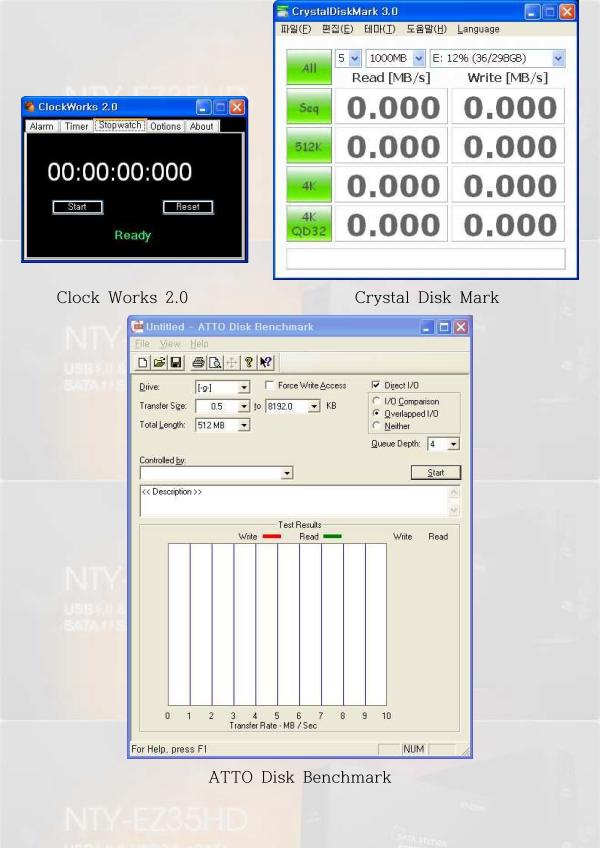The height and width of the screenshot is (848, 600).
Task: Run the Seq test in CrystalDiskMark
Action: (x=309, y=107)
